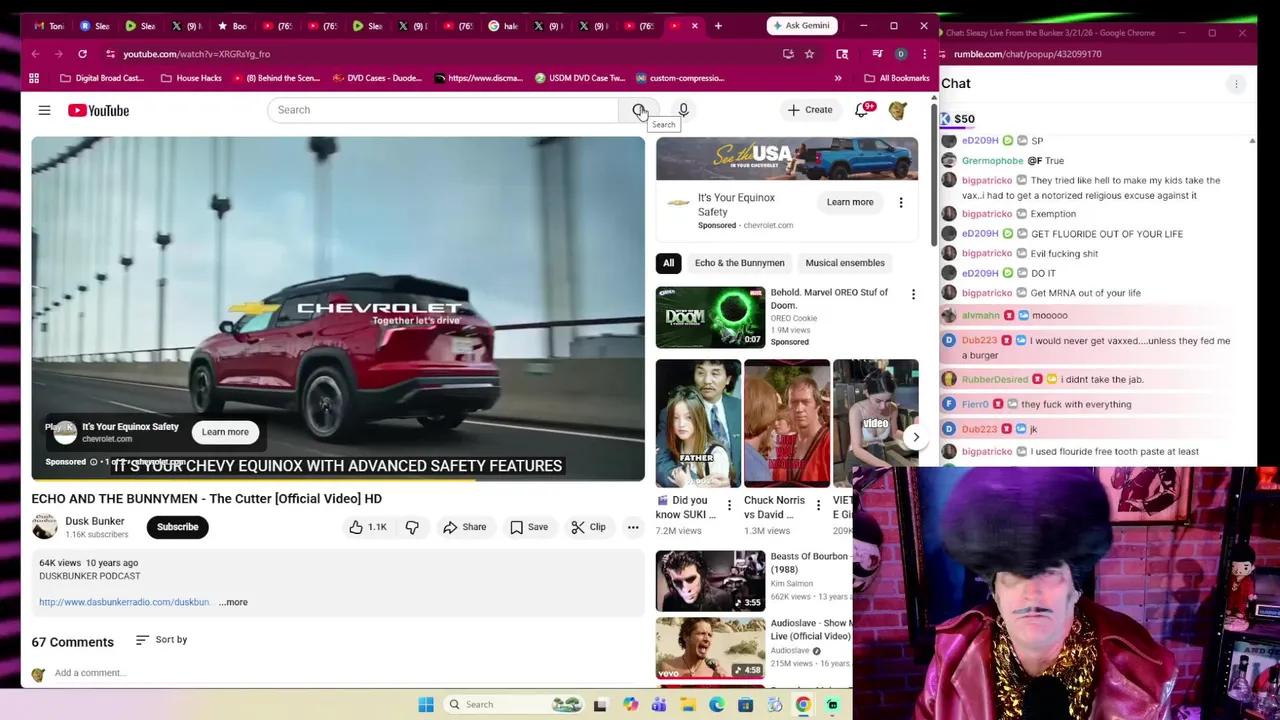
Task: Open the Chuck Norris vs David short
Action: click(787, 423)
